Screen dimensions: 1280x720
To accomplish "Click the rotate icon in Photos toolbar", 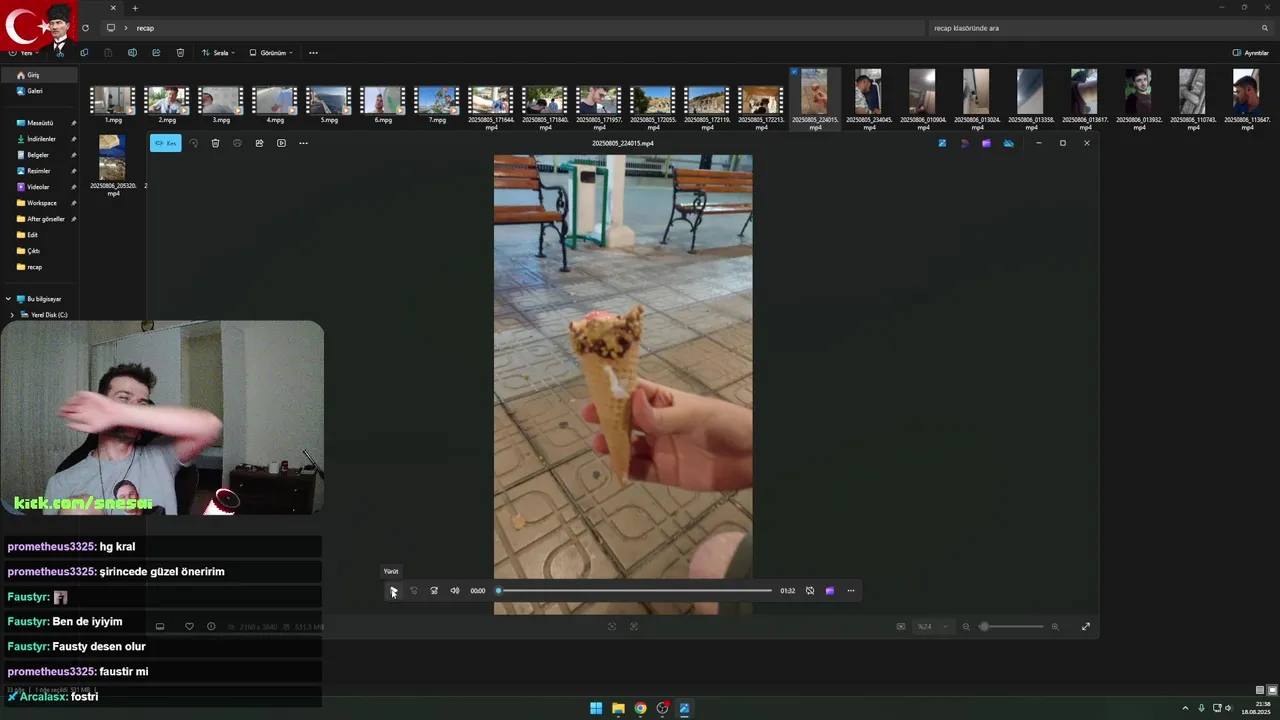I will point(193,143).
